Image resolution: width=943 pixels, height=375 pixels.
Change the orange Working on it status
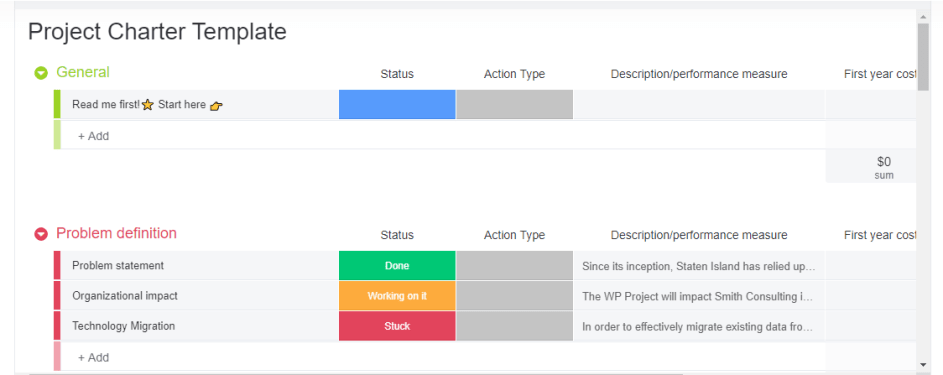point(397,296)
